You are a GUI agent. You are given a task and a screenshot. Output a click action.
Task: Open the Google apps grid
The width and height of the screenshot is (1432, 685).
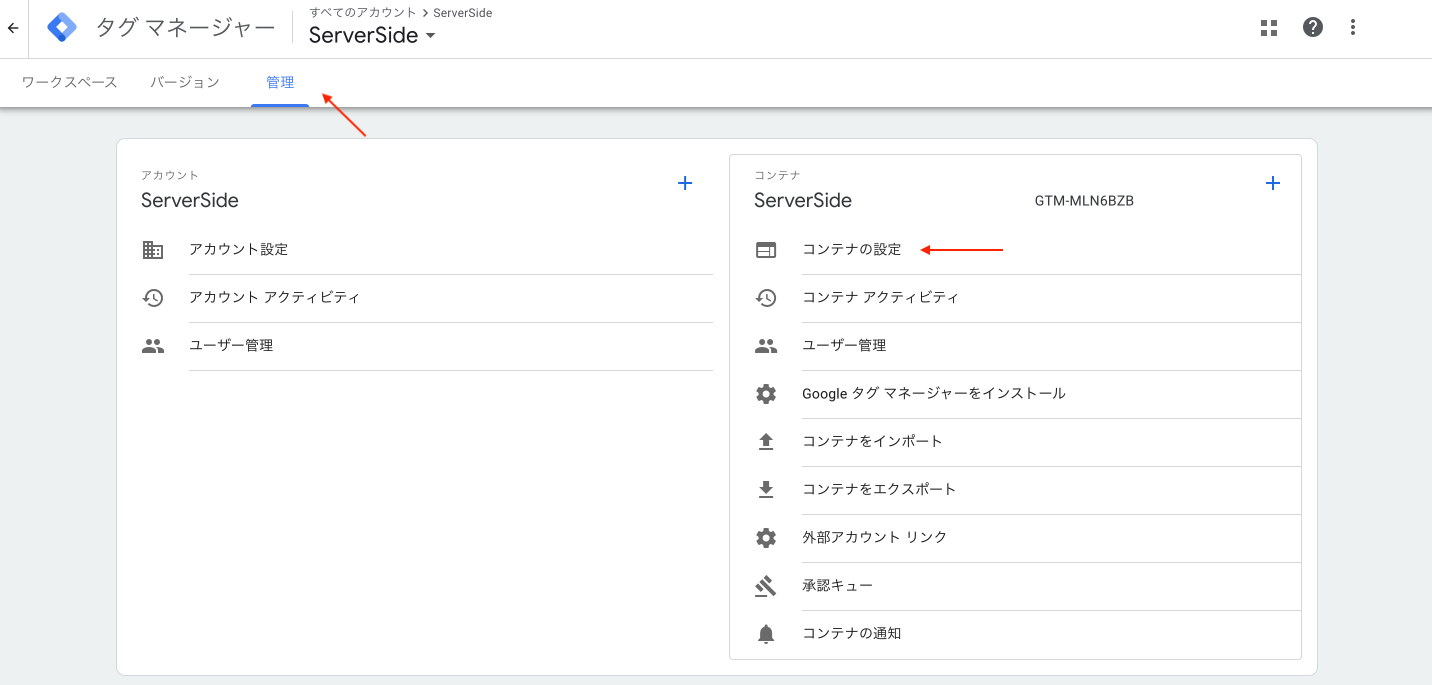pos(1269,28)
